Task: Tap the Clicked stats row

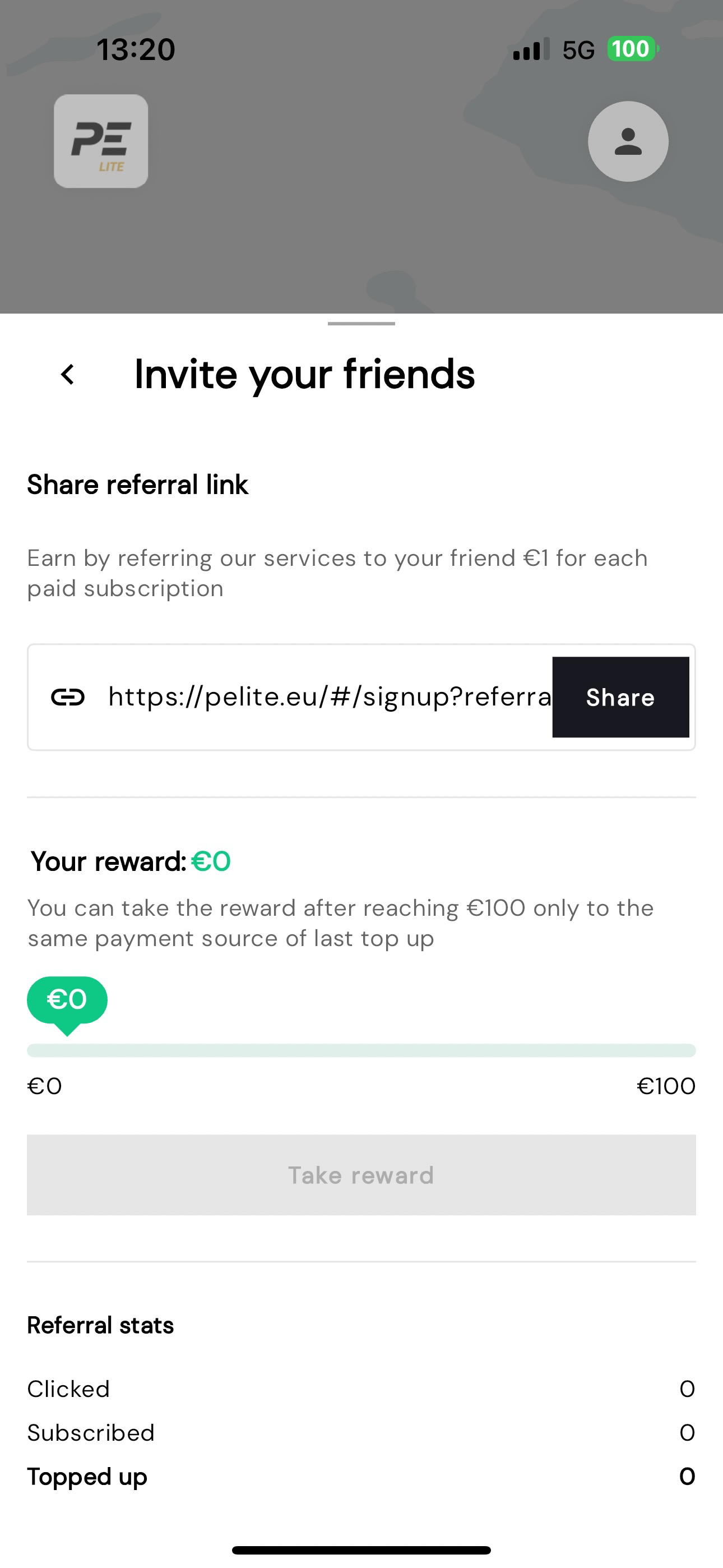Action: [361, 1389]
